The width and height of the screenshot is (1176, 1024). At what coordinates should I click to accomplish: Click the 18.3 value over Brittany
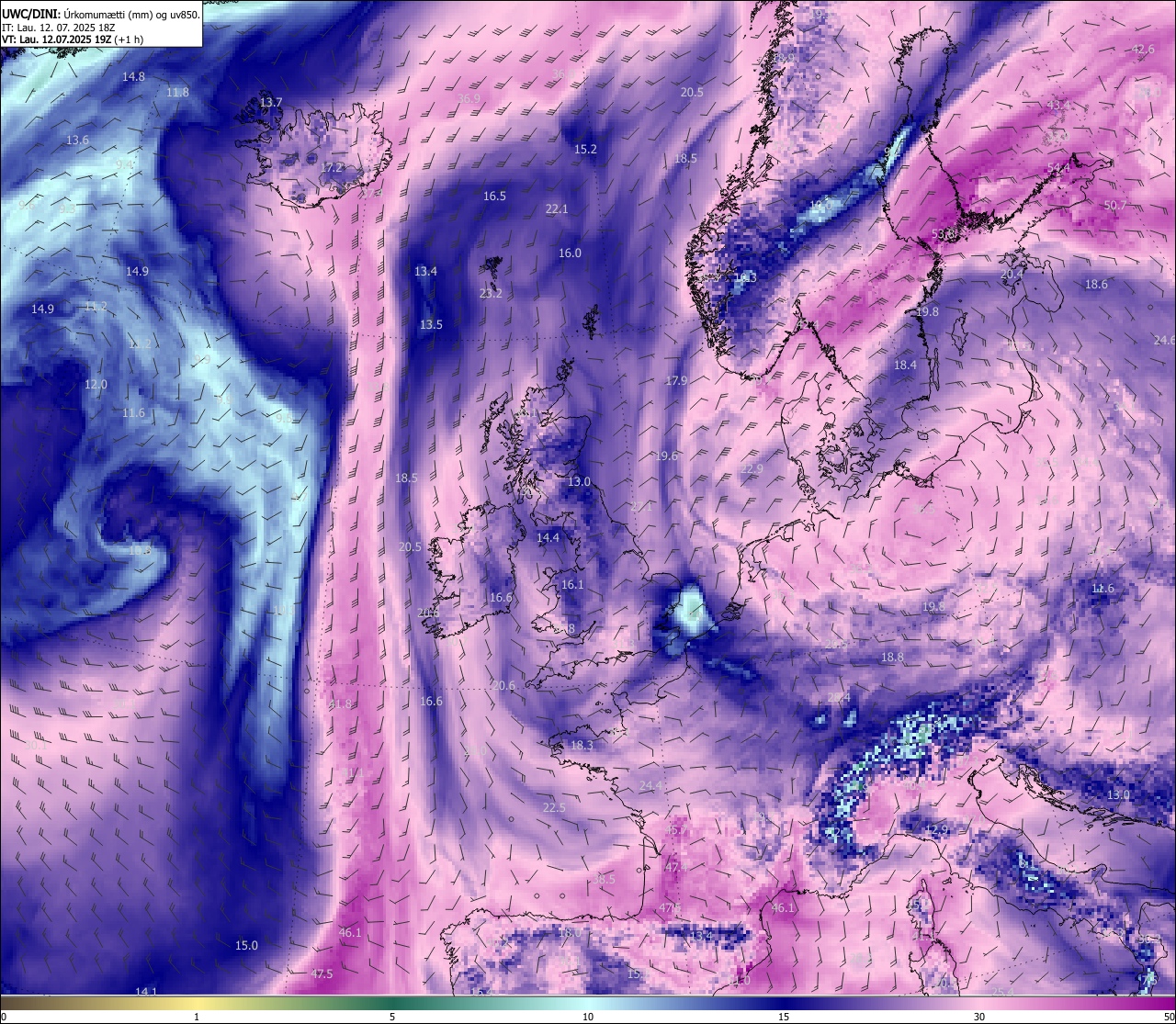(x=582, y=746)
